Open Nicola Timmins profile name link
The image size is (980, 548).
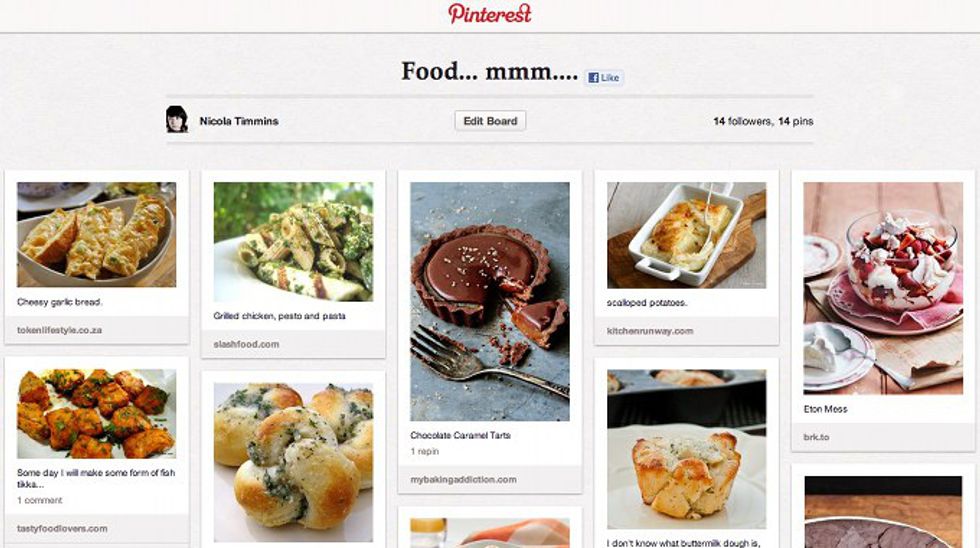[x=239, y=121]
